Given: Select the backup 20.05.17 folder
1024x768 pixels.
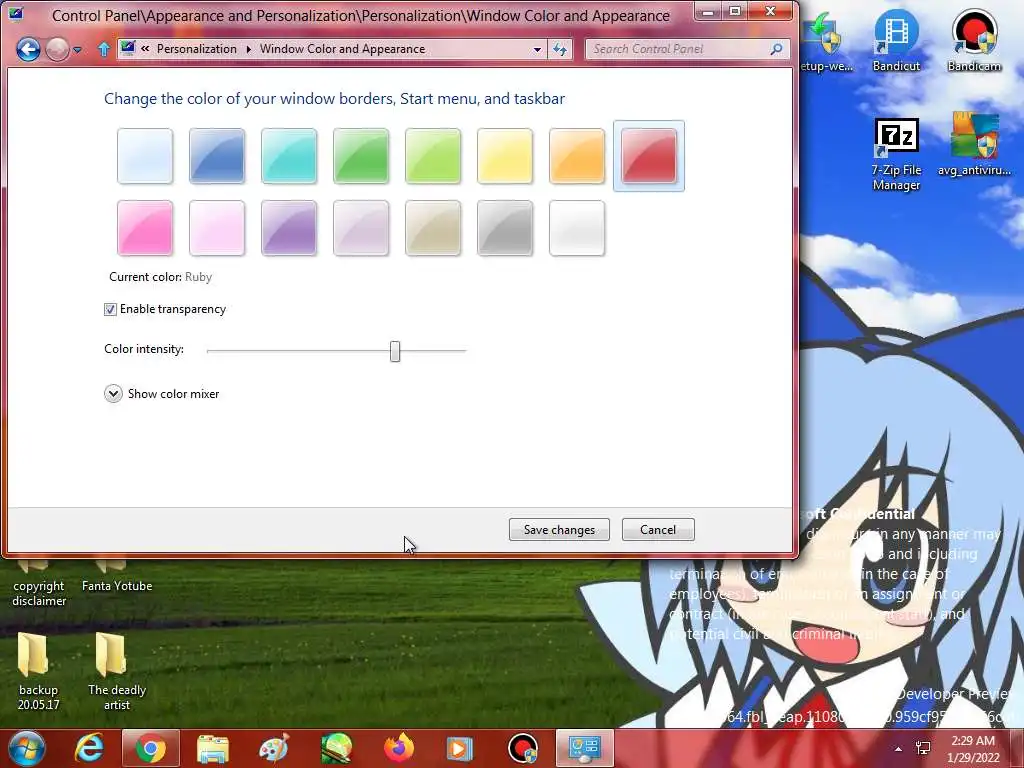Looking at the screenshot, I should [x=39, y=671].
